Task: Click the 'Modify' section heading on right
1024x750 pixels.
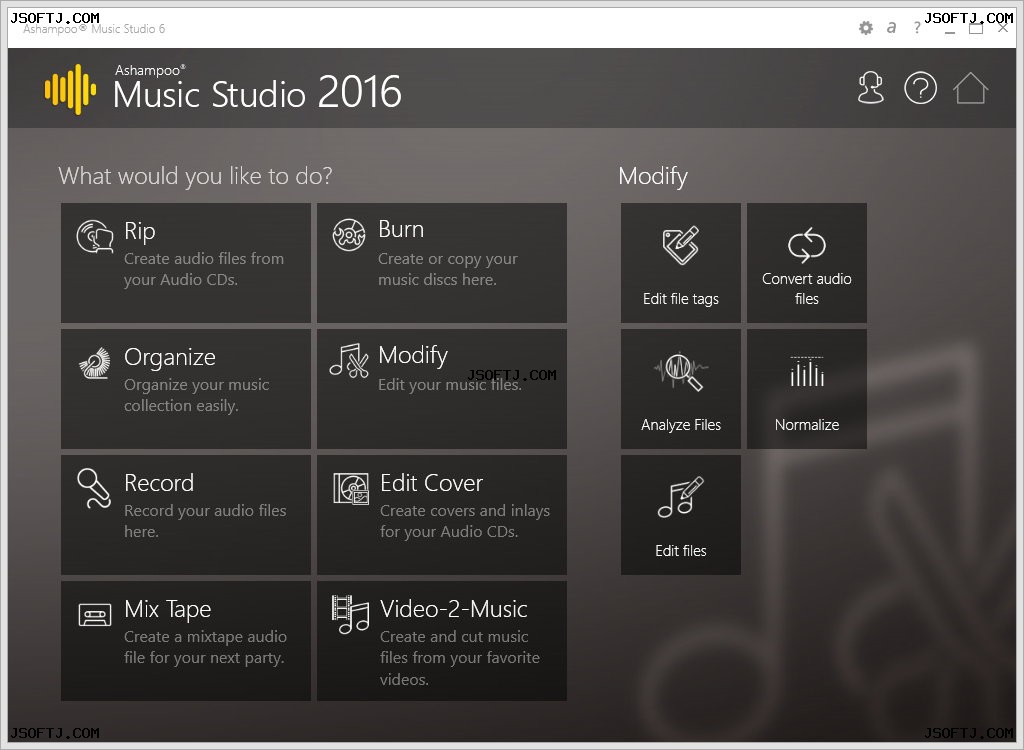Action: pyautogui.click(x=653, y=176)
